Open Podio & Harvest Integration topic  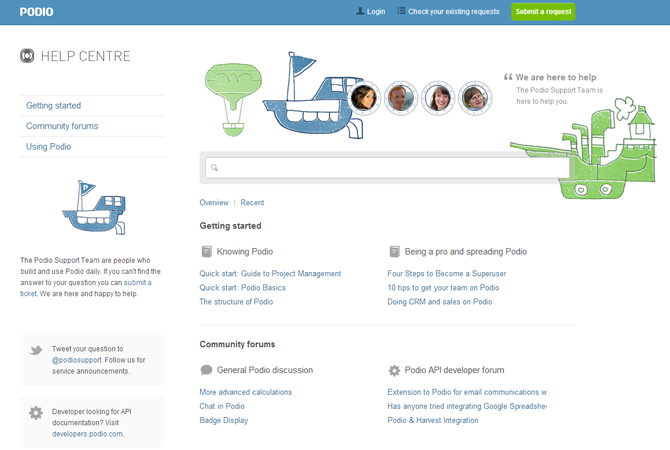(x=433, y=420)
